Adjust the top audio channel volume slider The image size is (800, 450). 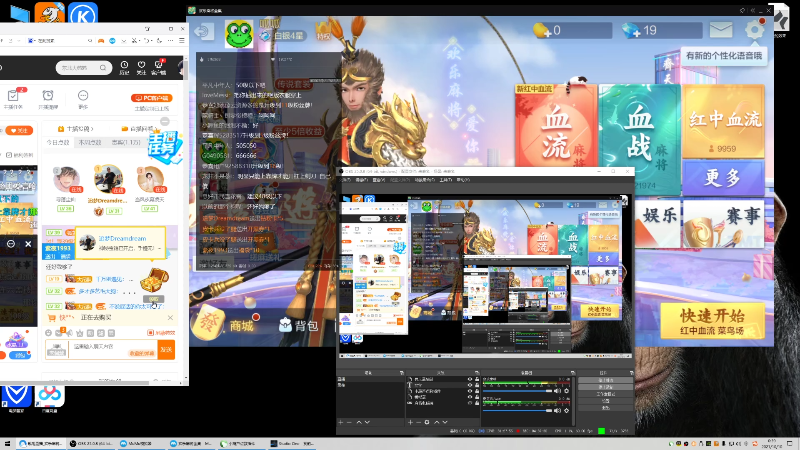517,391
